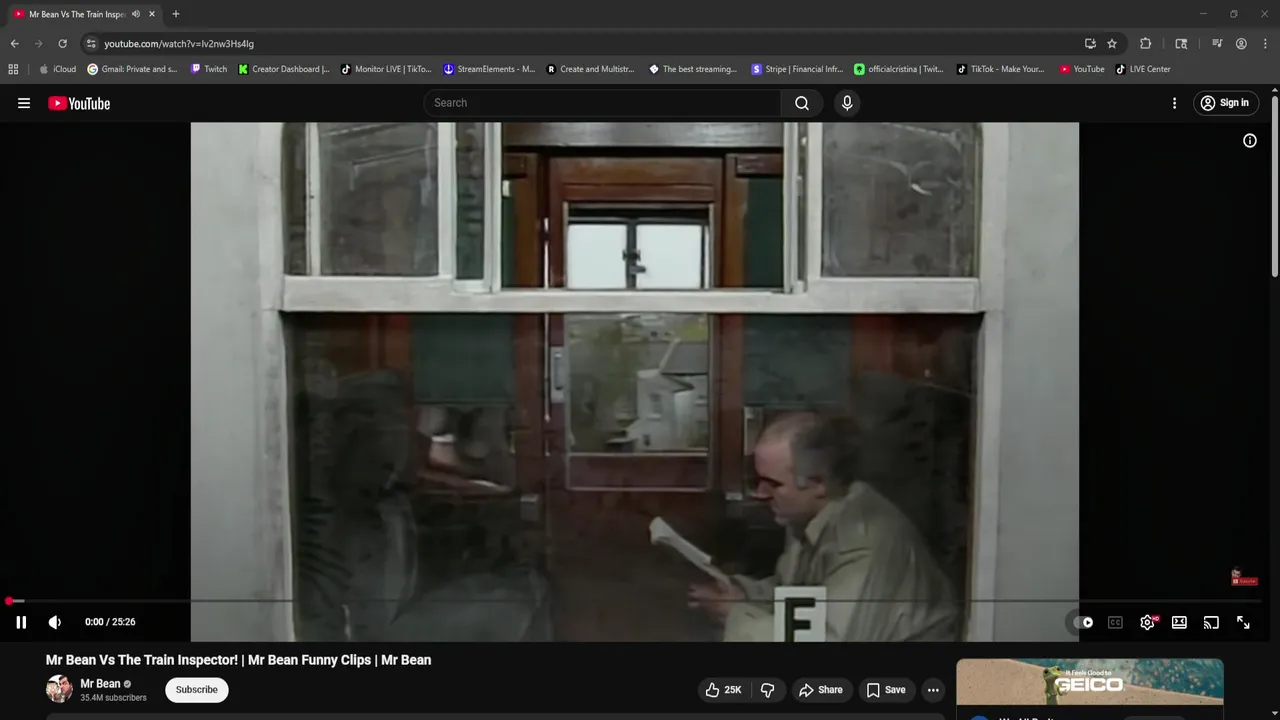Image resolution: width=1280 pixels, height=720 pixels.
Task: Start voice search with the microphone
Action: 847,103
